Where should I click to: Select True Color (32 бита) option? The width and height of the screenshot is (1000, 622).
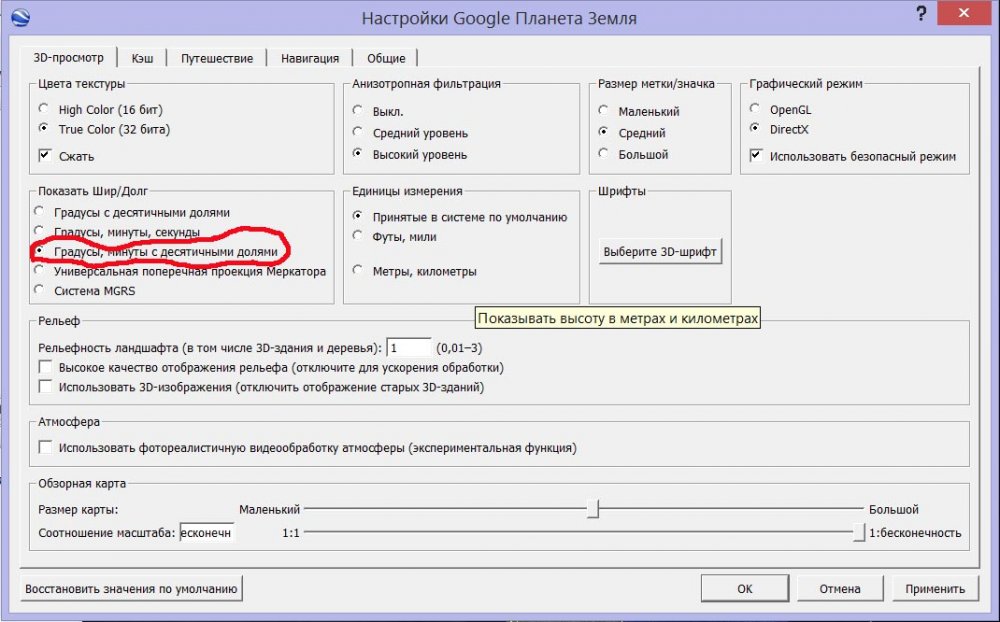(x=105, y=129)
